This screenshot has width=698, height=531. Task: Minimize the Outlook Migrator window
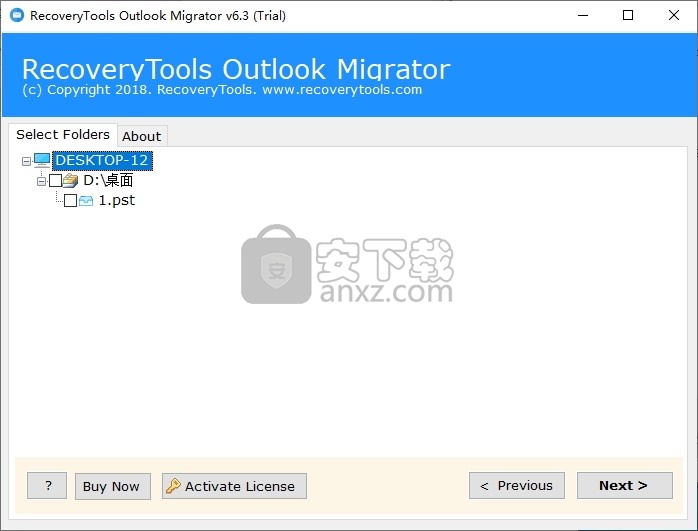tap(583, 15)
